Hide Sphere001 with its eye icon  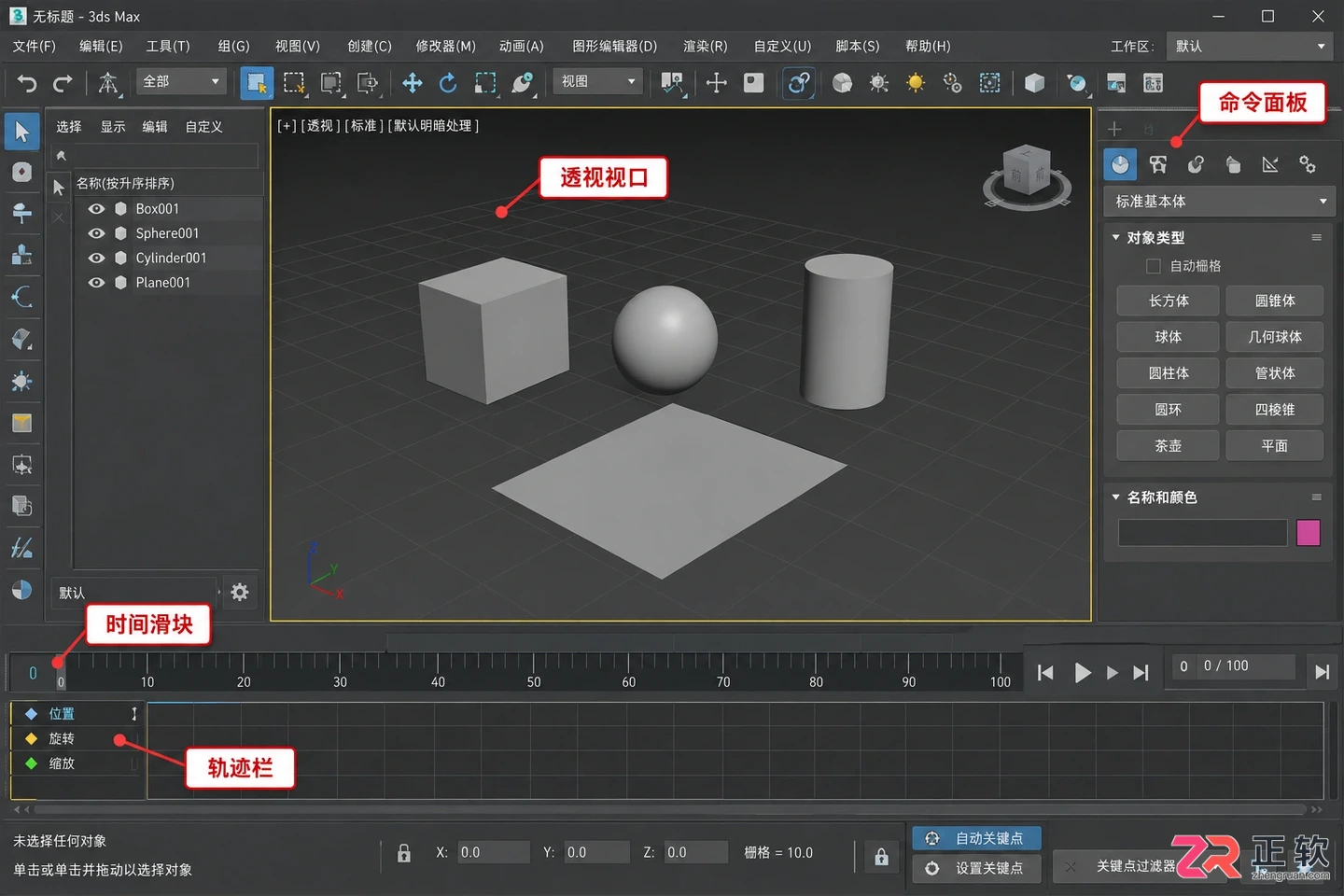96,233
